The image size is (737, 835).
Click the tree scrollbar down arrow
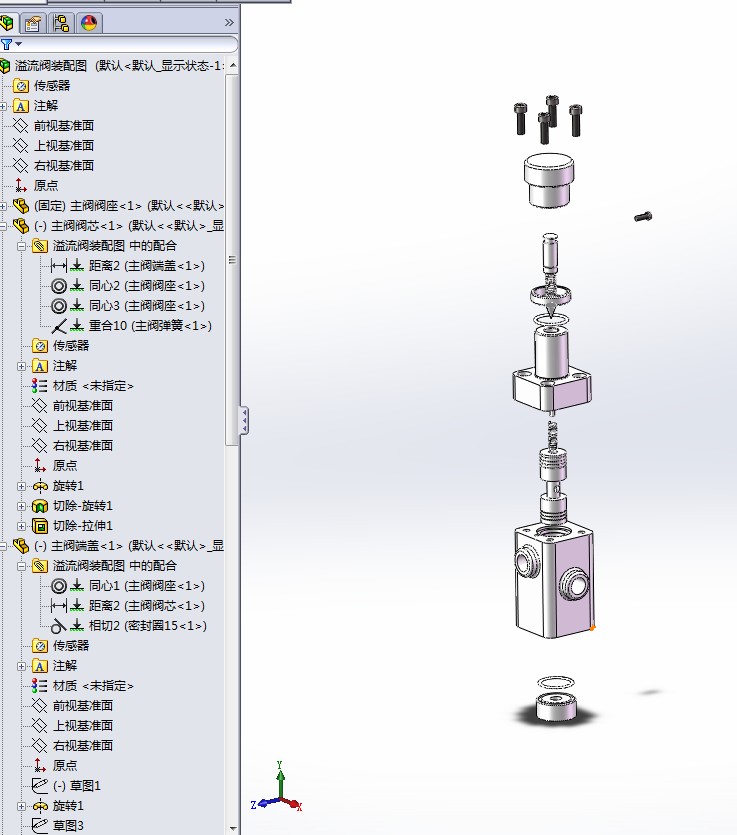[x=232, y=829]
